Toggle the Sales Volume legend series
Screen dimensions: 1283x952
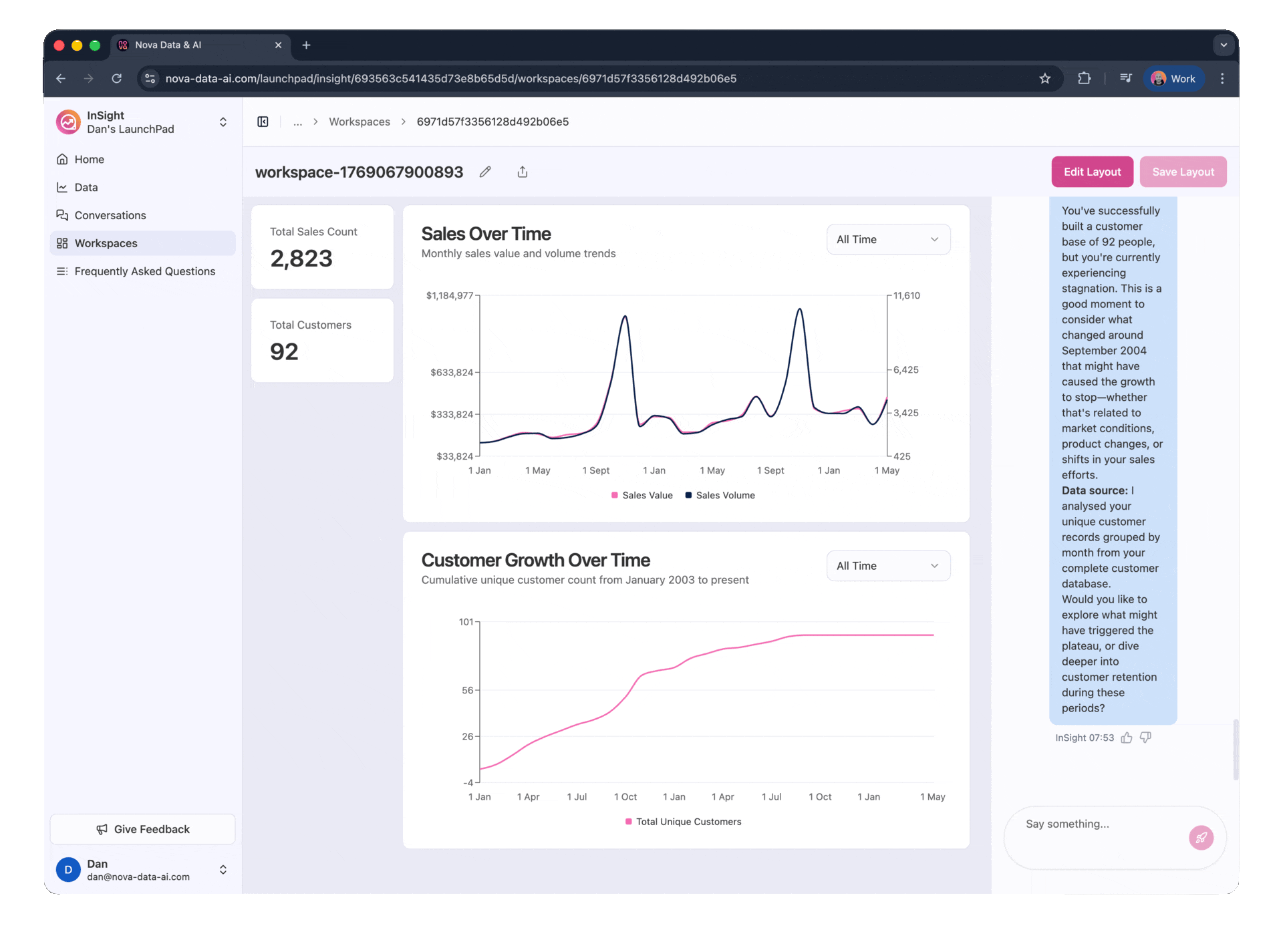tap(720, 495)
